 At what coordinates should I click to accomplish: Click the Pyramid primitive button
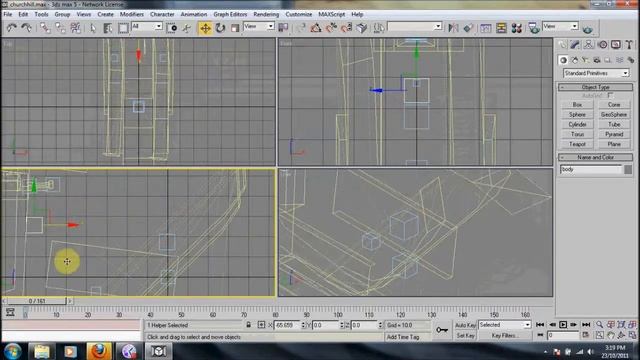614,134
